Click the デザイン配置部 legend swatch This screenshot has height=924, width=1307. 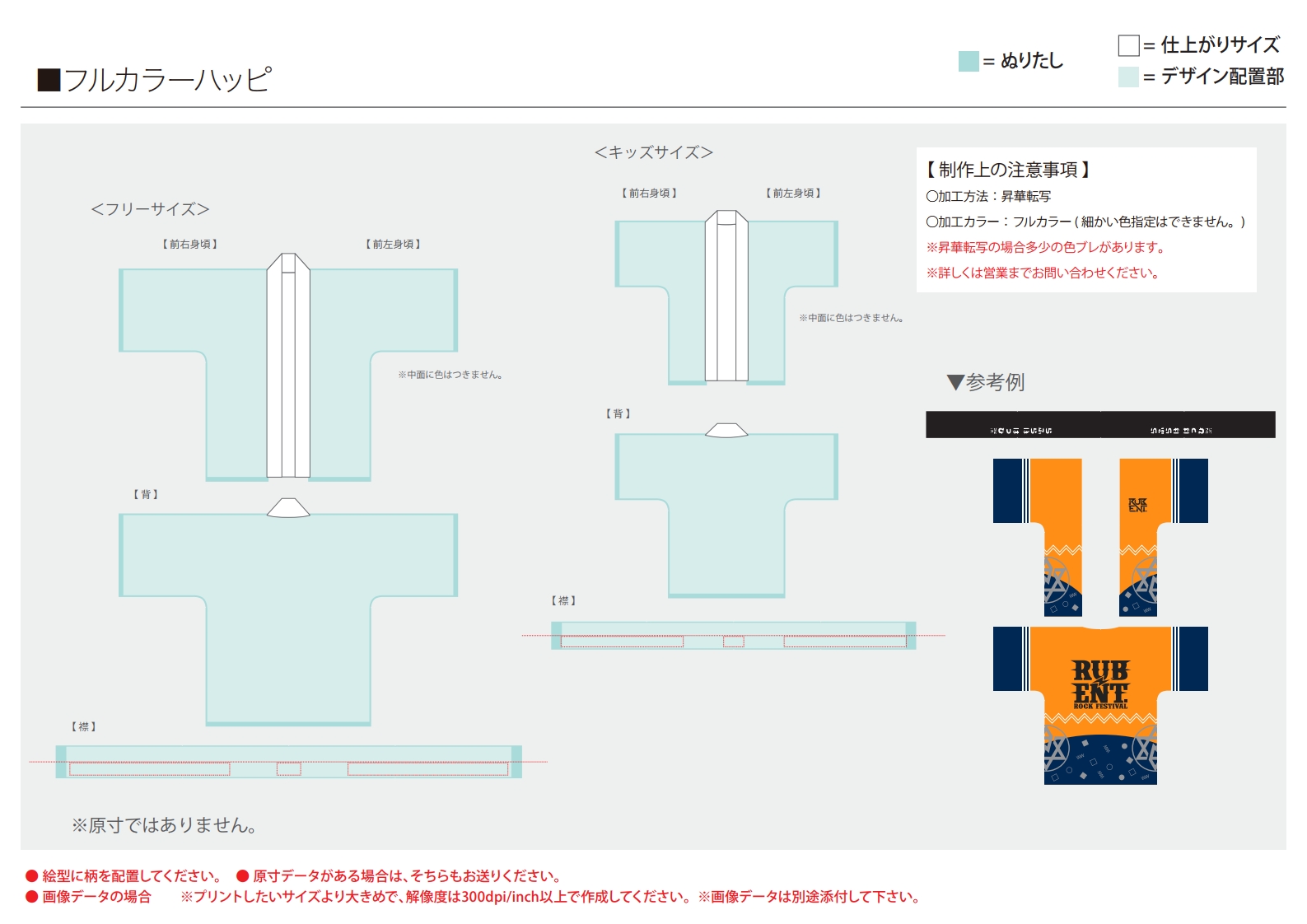point(1128,77)
